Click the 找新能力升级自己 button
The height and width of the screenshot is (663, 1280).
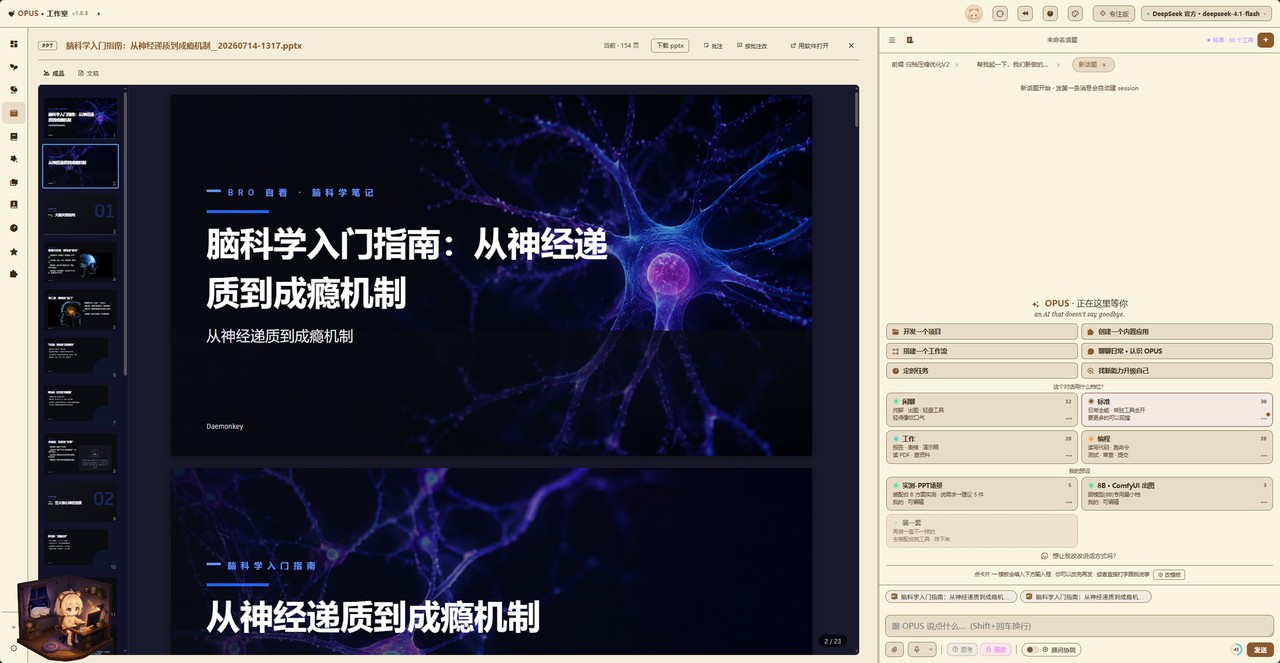click(1177, 370)
